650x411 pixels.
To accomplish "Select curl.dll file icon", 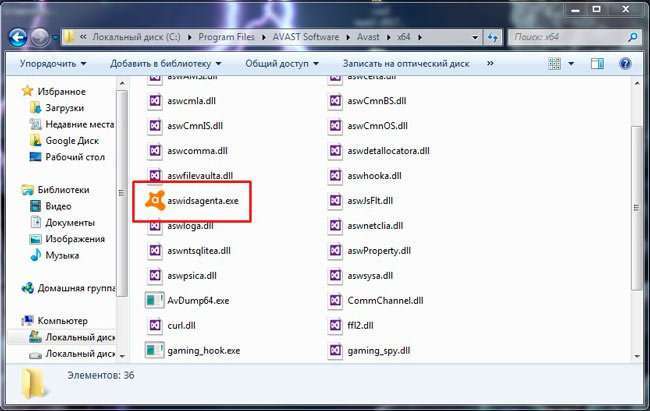I will click(155, 326).
